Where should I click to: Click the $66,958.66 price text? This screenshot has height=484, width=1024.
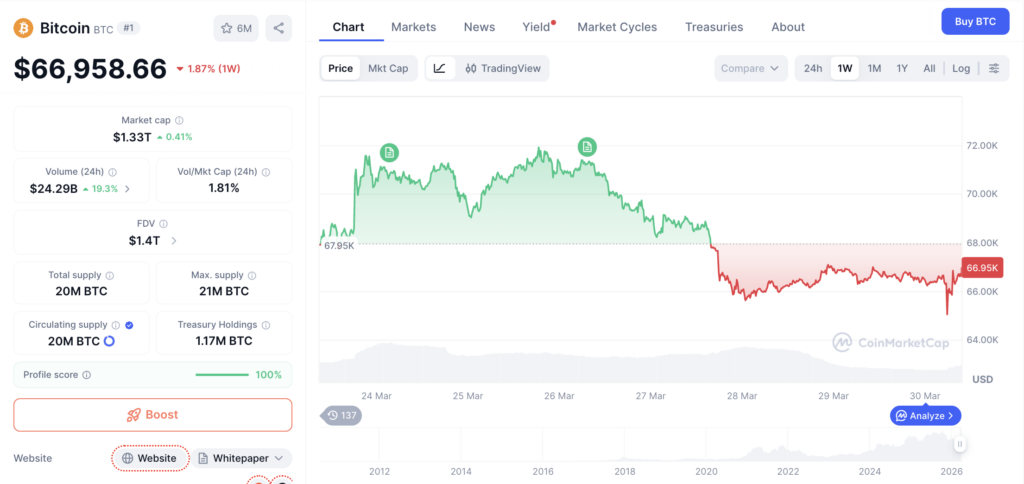tap(90, 69)
